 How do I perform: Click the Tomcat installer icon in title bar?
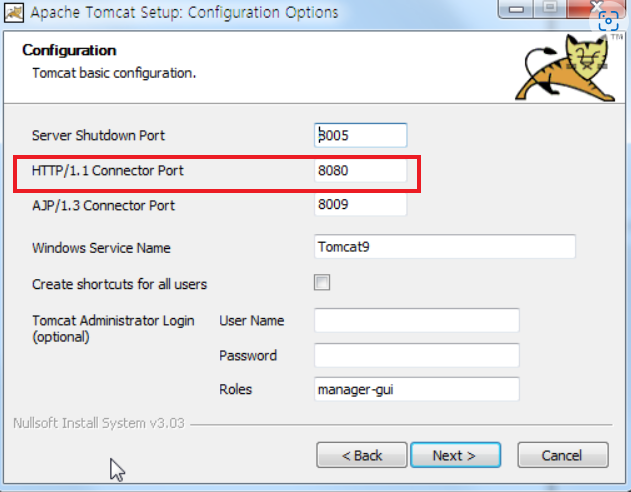click(x=14, y=12)
